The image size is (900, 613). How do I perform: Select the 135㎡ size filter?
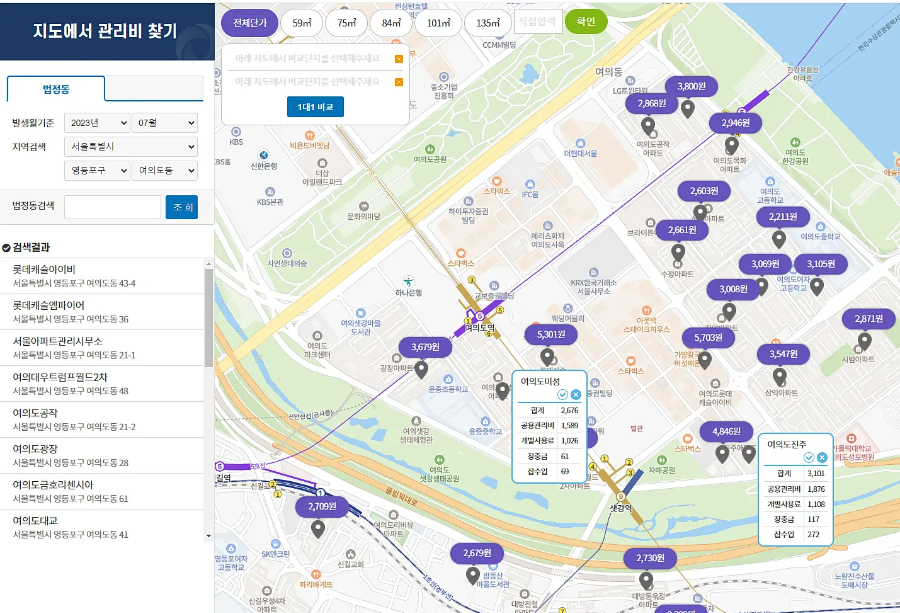487,23
